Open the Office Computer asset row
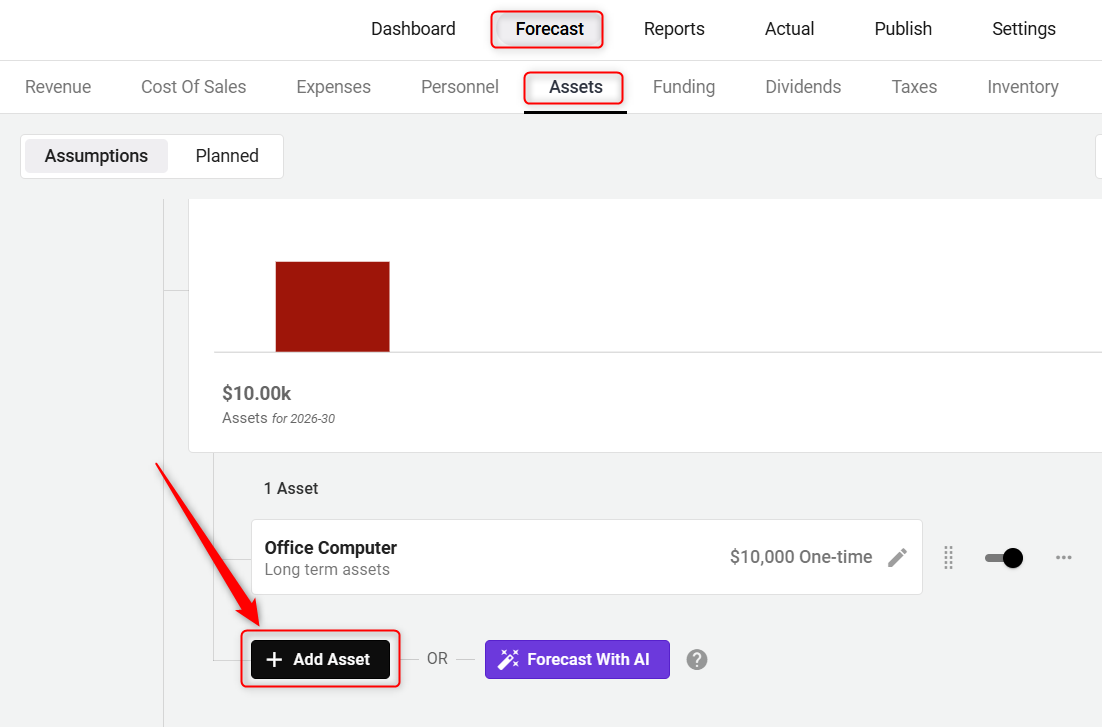1102x727 pixels. 587,557
